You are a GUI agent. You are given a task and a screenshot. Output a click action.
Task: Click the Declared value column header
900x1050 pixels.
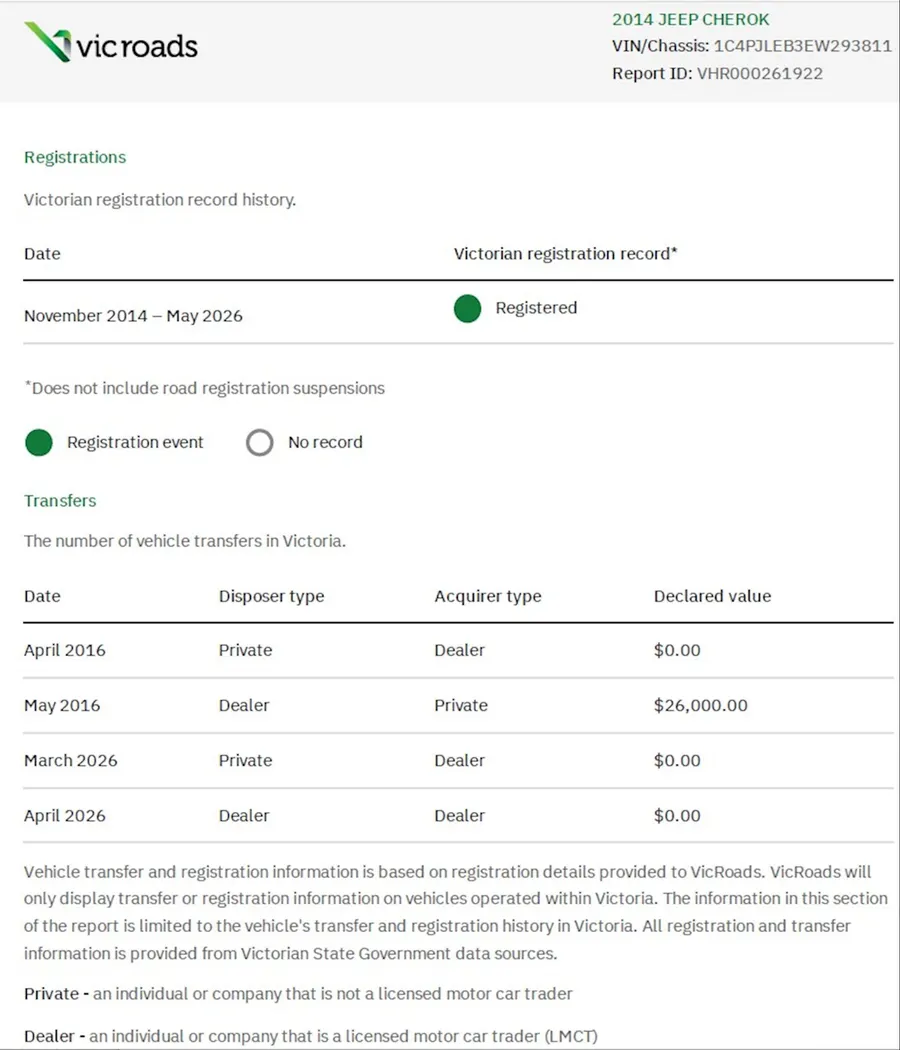pyautogui.click(x=712, y=596)
